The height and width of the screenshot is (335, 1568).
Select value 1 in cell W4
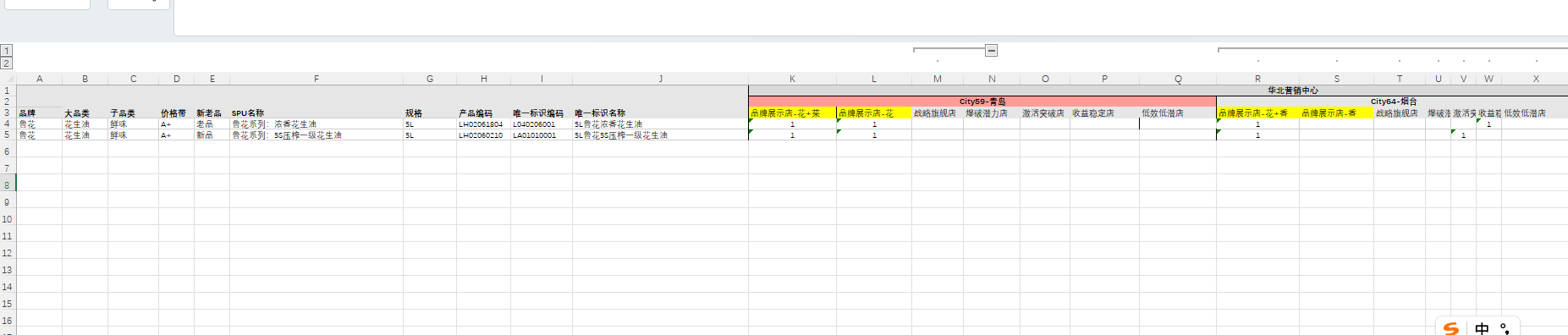[1488, 124]
